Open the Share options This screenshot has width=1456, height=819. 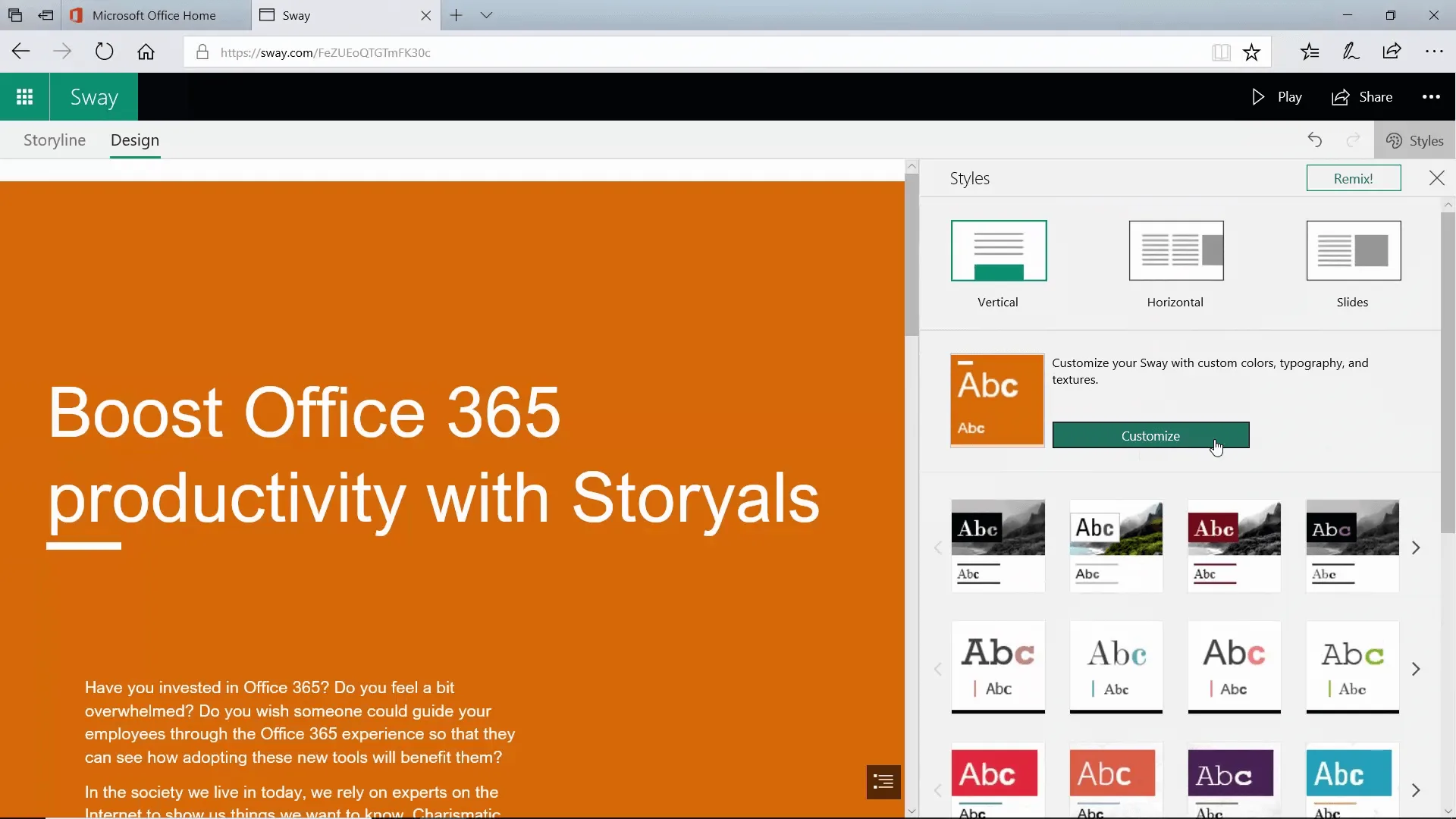1363,97
